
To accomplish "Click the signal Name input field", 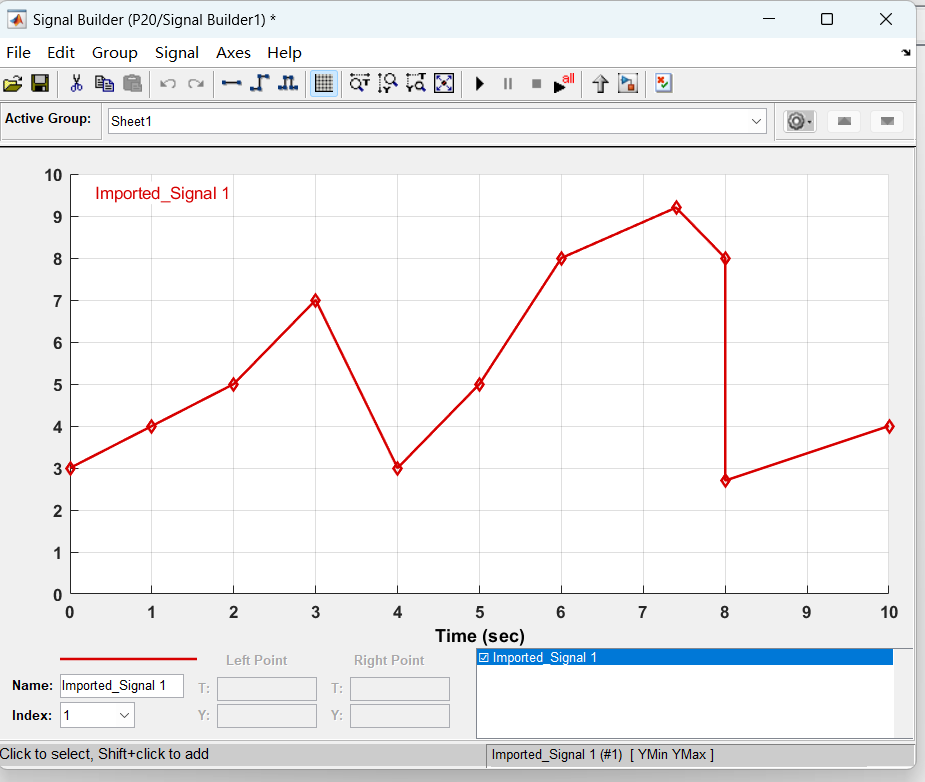I will 122,686.
